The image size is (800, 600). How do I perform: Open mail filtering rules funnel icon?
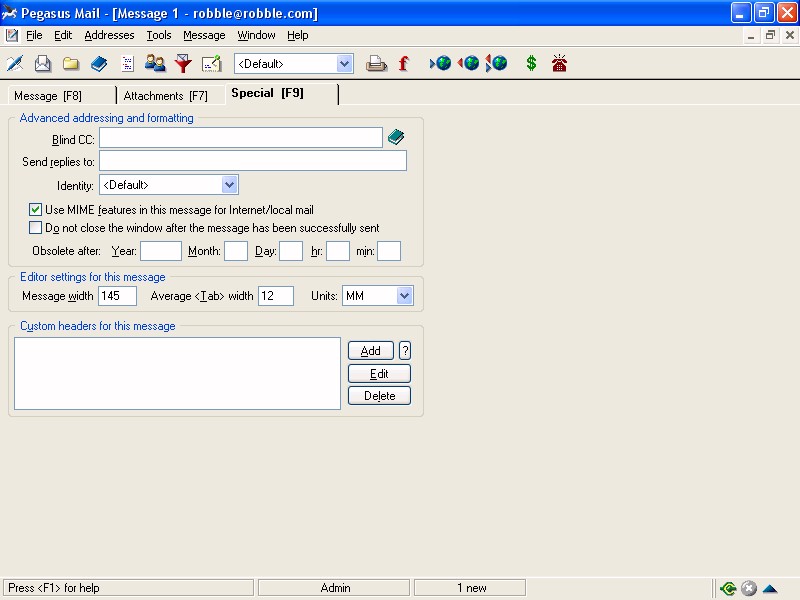click(183, 64)
